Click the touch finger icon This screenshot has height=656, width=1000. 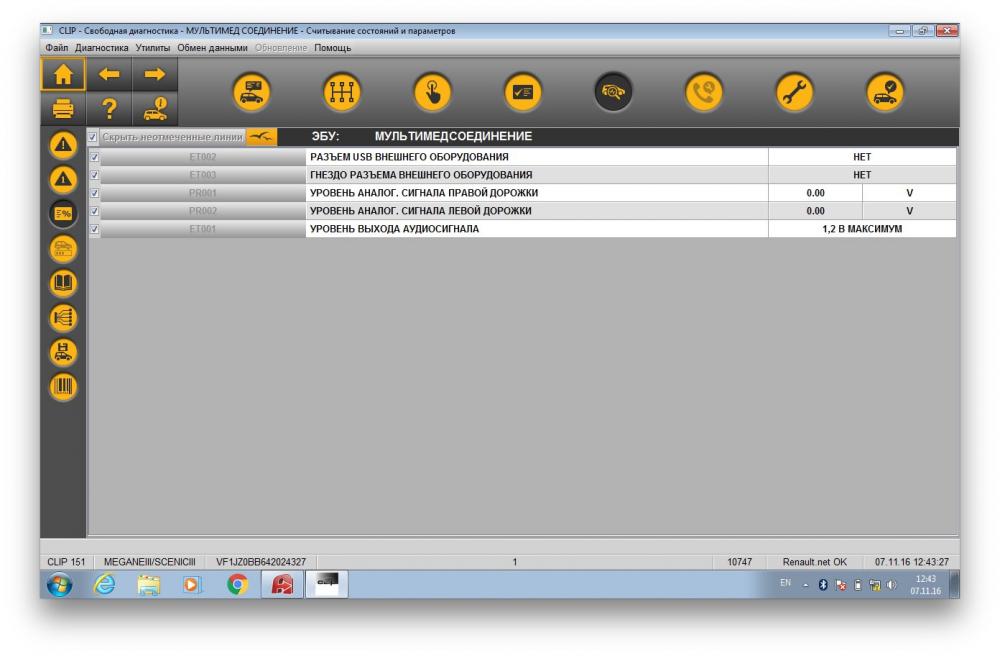point(432,92)
